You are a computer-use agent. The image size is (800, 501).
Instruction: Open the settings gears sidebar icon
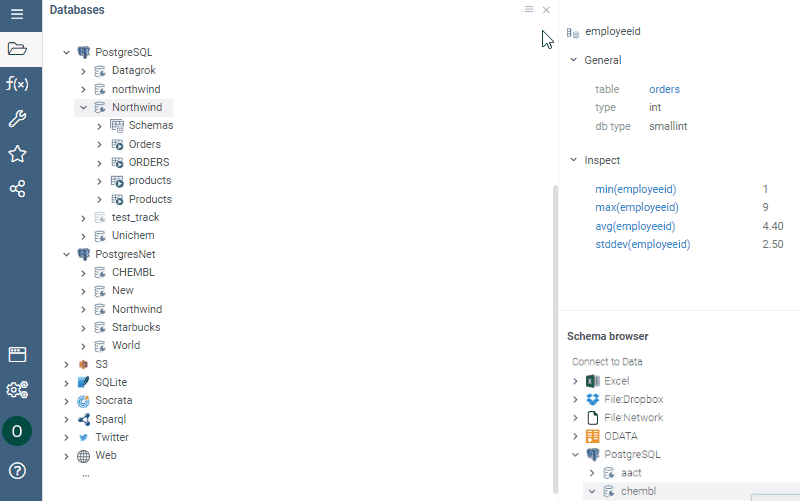tap(17, 390)
